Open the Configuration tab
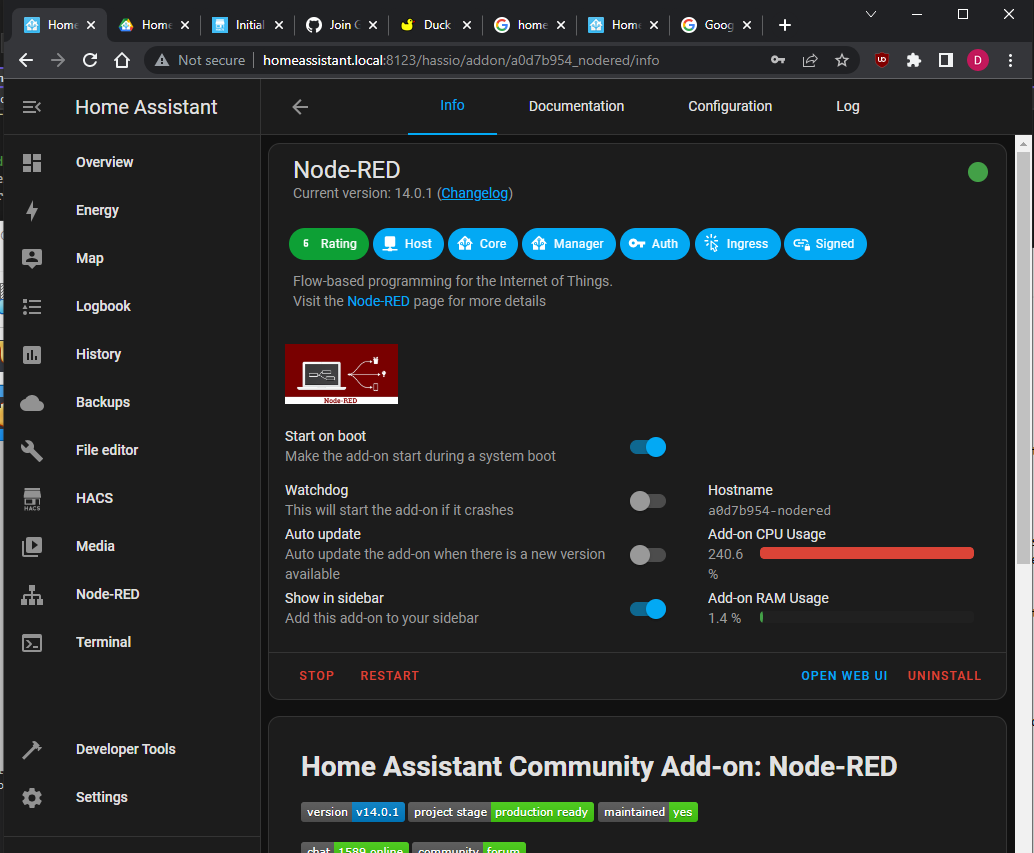The image size is (1034, 853). click(x=730, y=106)
